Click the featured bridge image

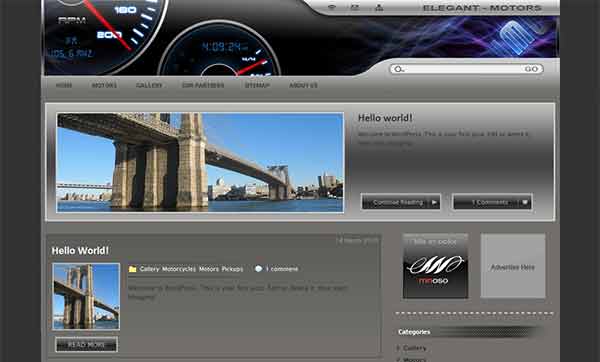coord(200,163)
